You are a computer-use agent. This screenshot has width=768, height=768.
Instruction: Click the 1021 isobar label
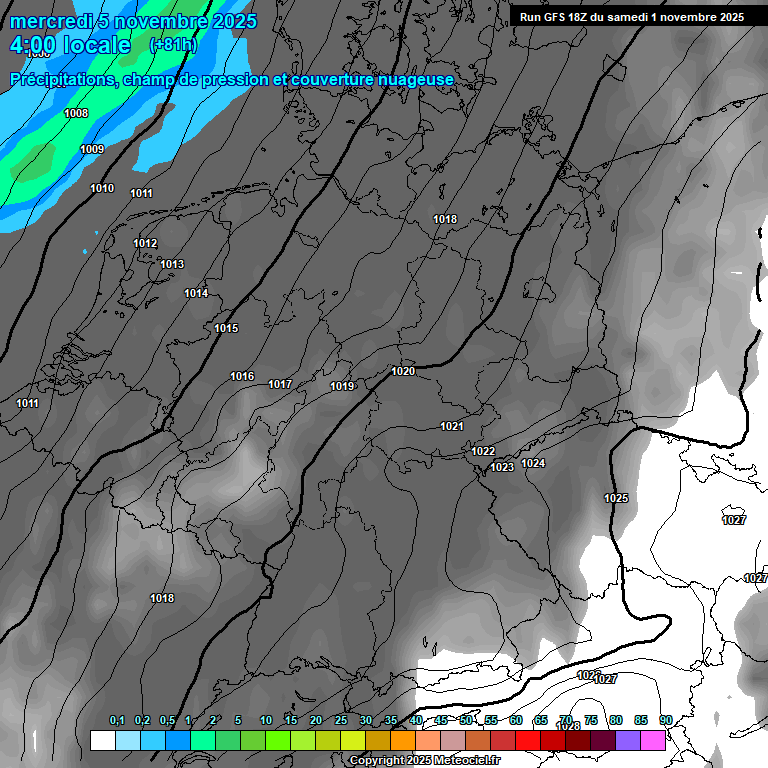[452, 426]
